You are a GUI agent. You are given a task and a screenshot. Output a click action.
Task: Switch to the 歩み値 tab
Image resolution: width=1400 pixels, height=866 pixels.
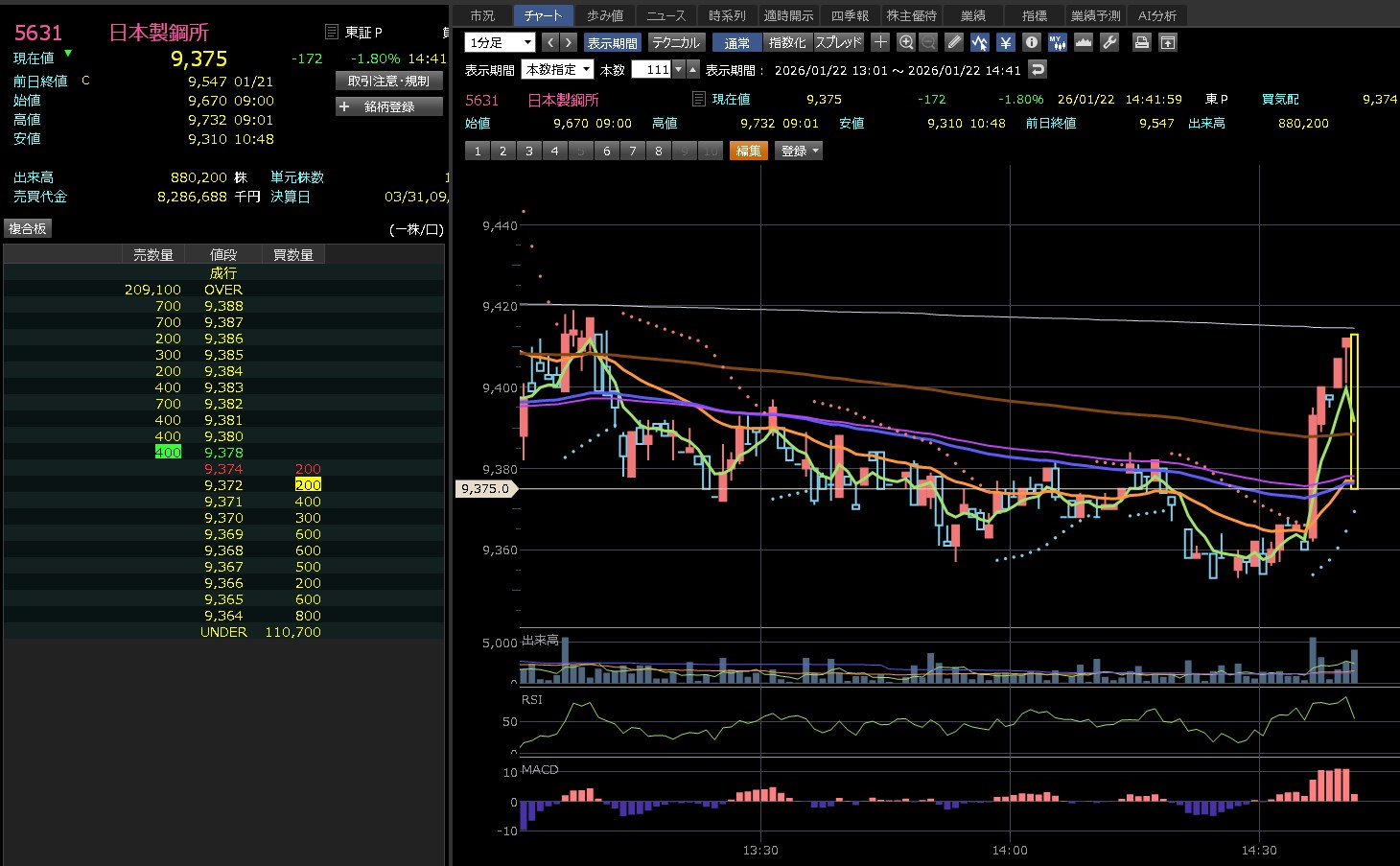tap(605, 15)
